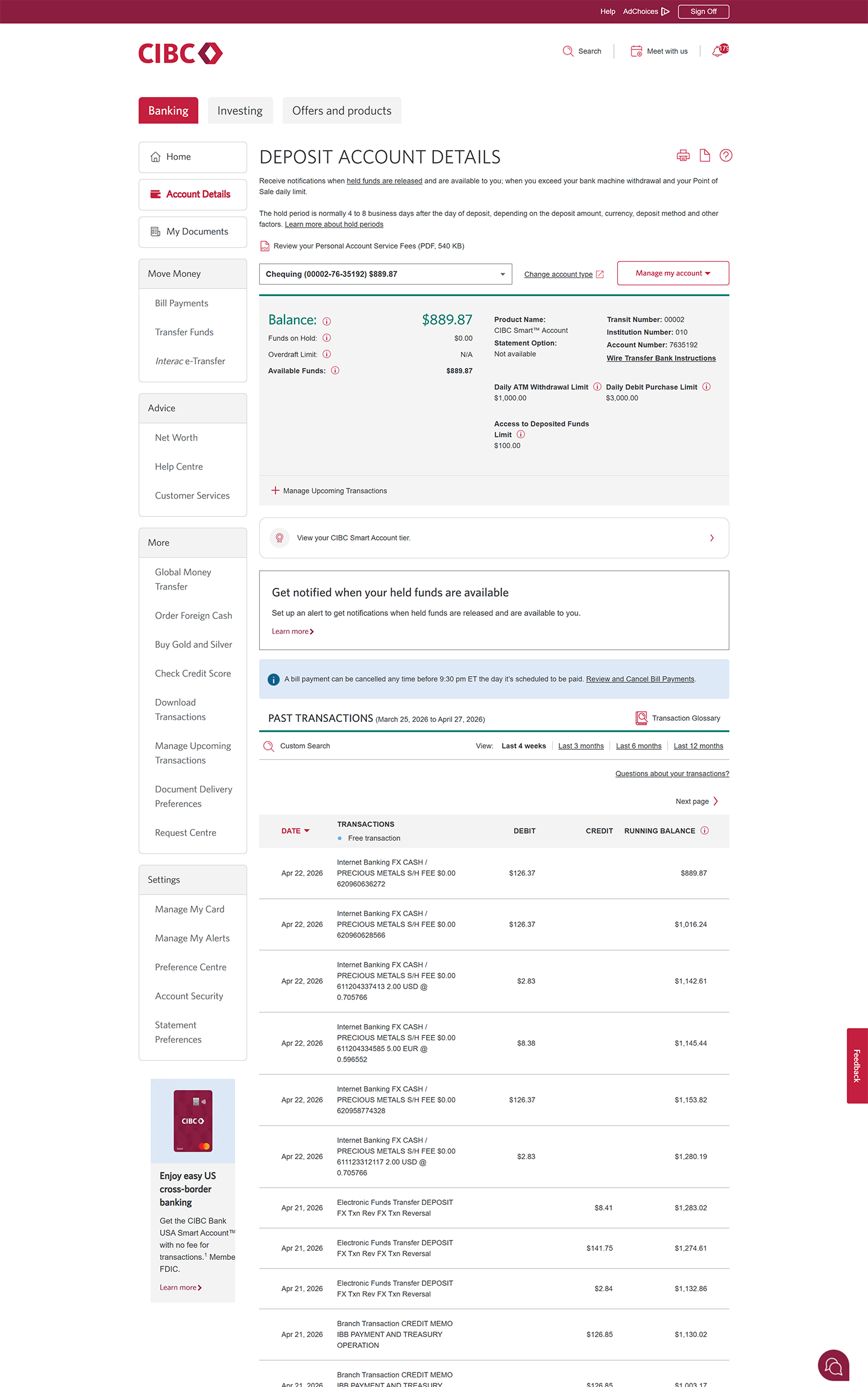
Task: Click Review and Cancel Bill Payments link
Action: [x=640, y=679]
